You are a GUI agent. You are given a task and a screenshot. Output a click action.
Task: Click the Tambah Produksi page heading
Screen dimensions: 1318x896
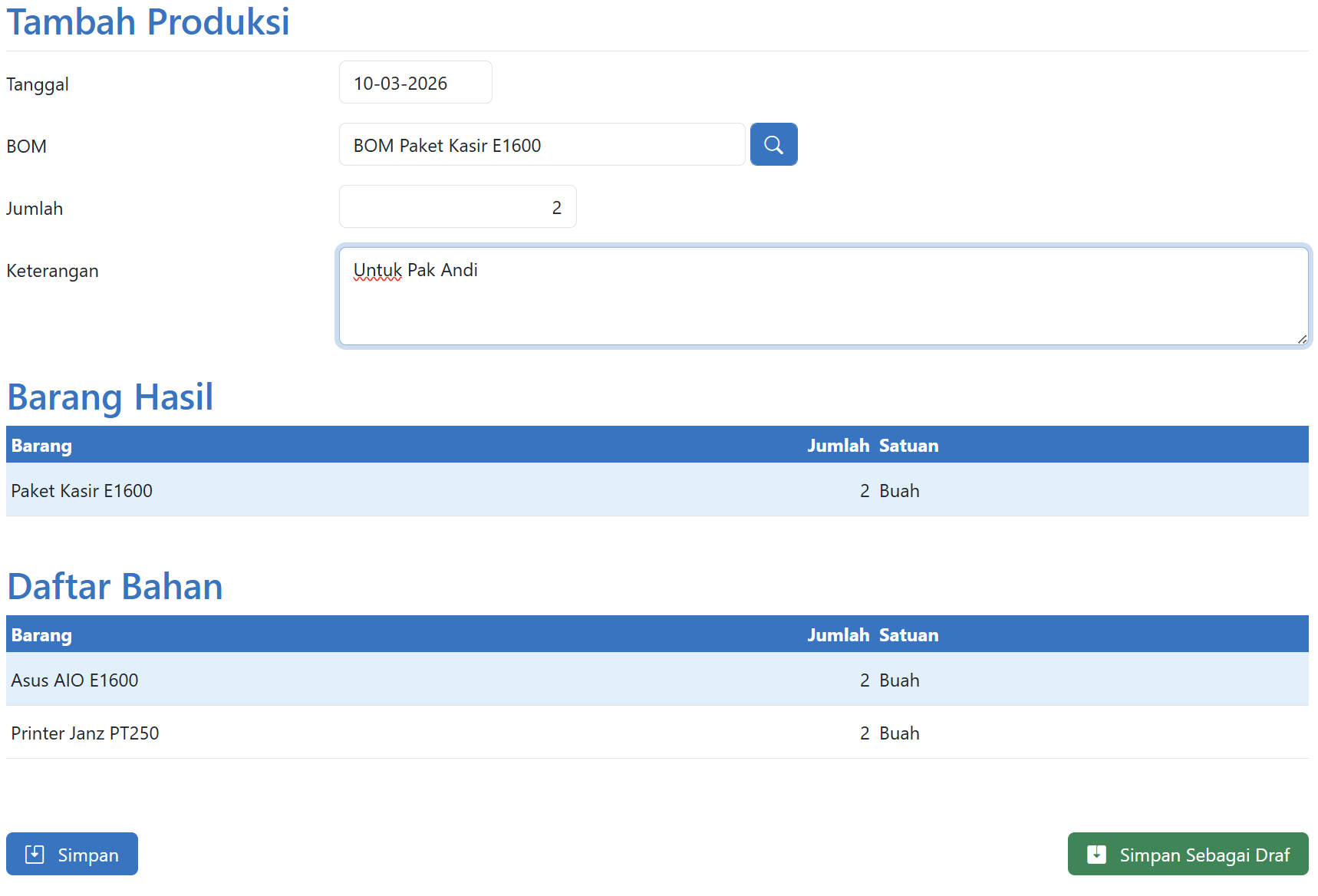(148, 21)
